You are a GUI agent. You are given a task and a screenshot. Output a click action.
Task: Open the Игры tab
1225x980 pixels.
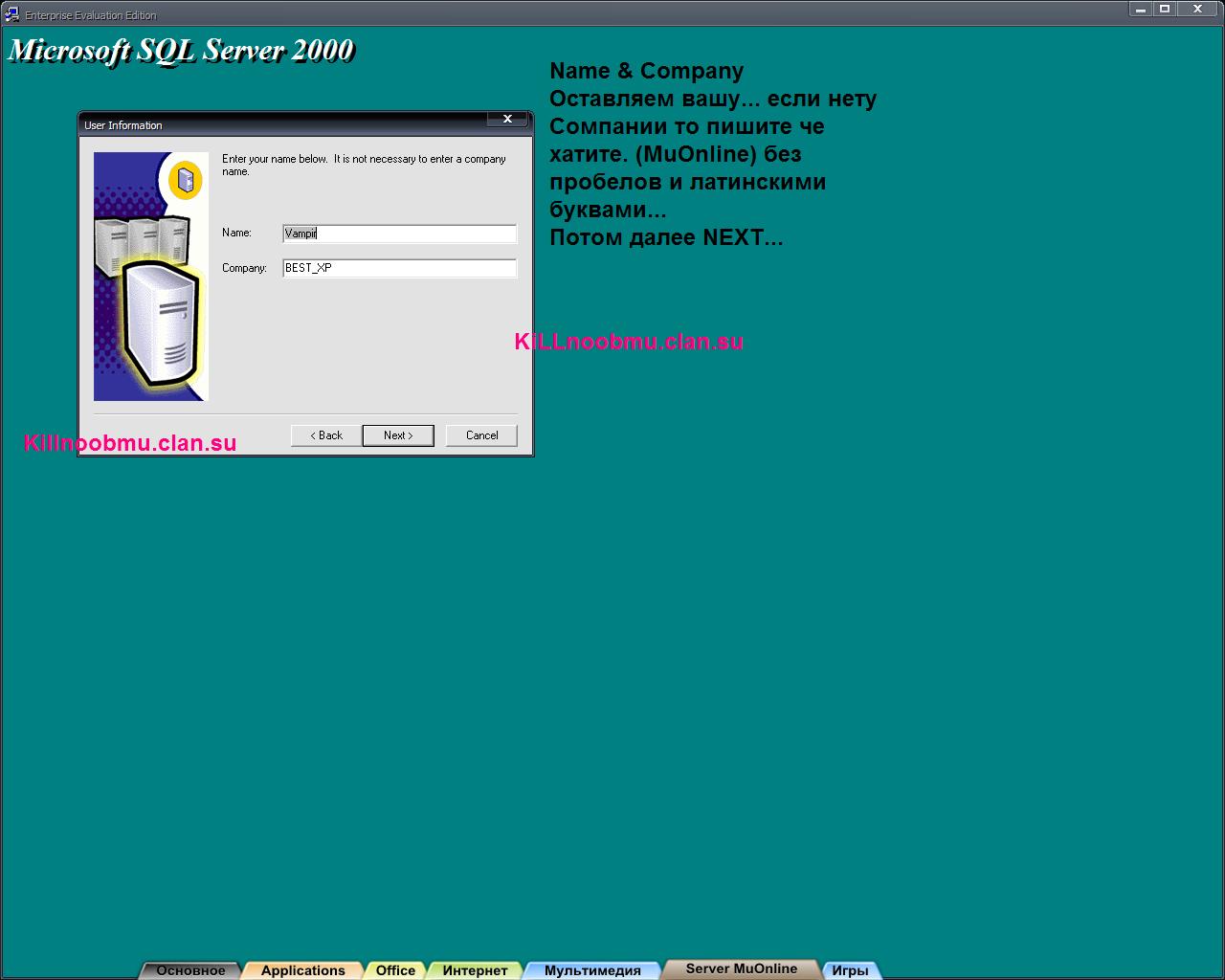(x=850, y=970)
